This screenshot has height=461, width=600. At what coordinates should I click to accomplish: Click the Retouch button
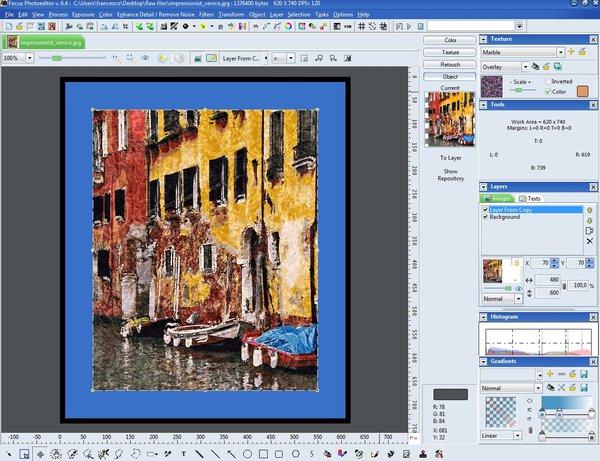pos(450,63)
